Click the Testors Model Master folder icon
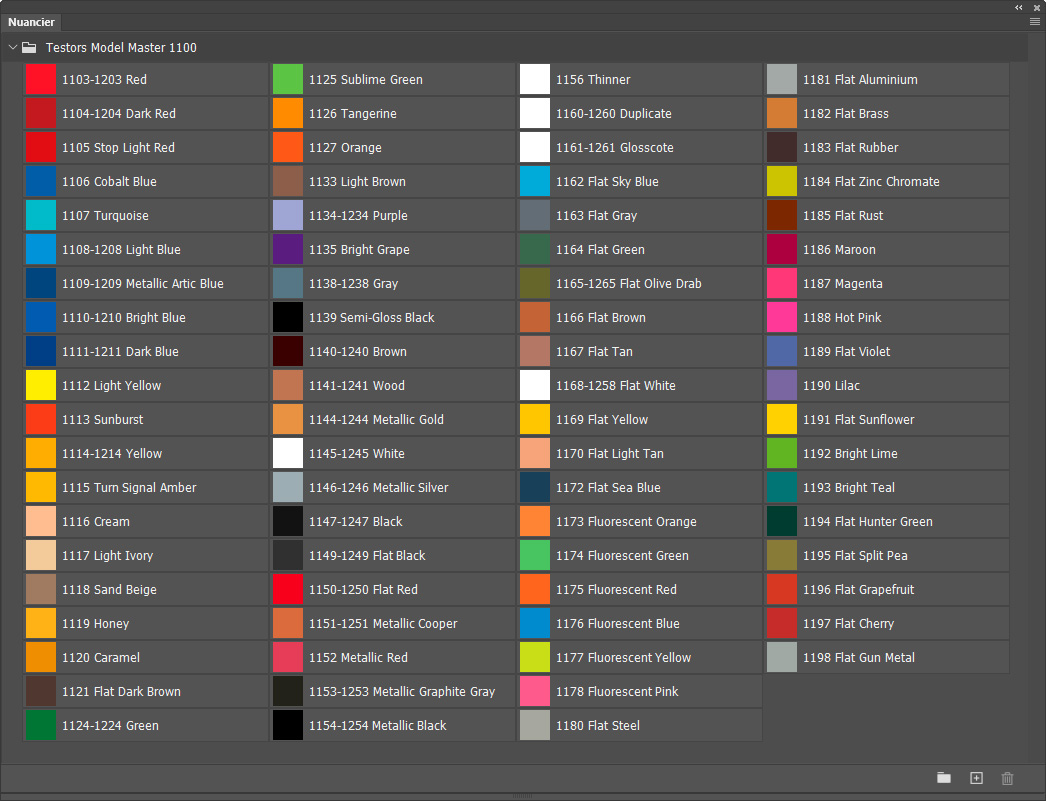1046x801 pixels. [x=29, y=47]
